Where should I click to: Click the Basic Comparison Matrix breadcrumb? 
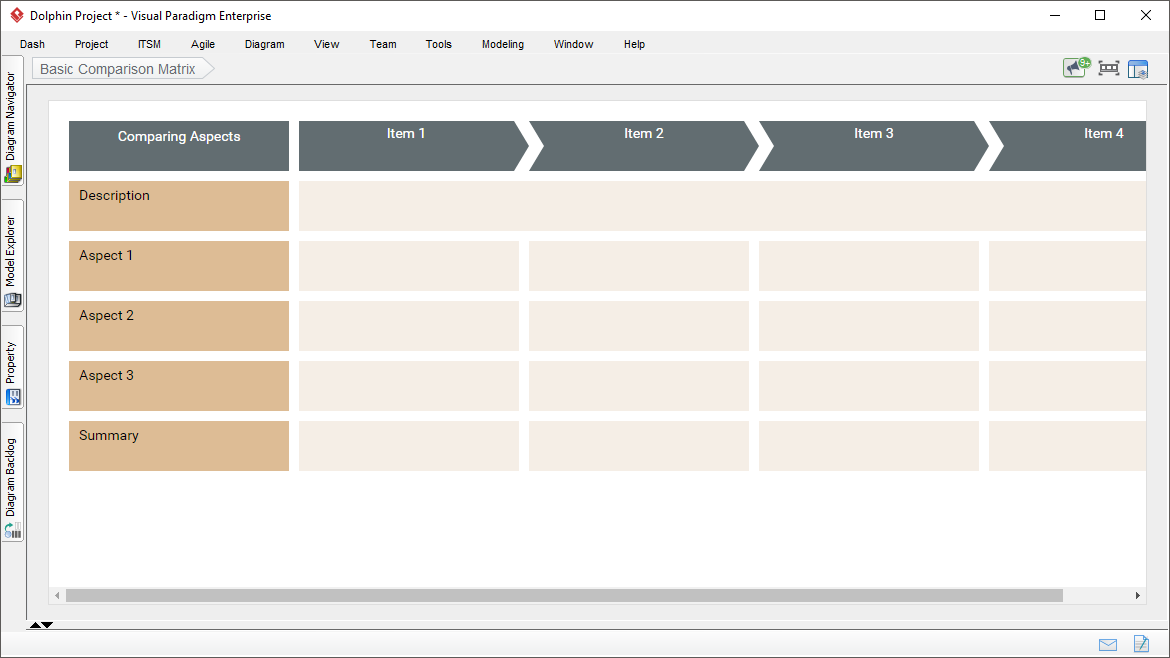pos(123,69)
